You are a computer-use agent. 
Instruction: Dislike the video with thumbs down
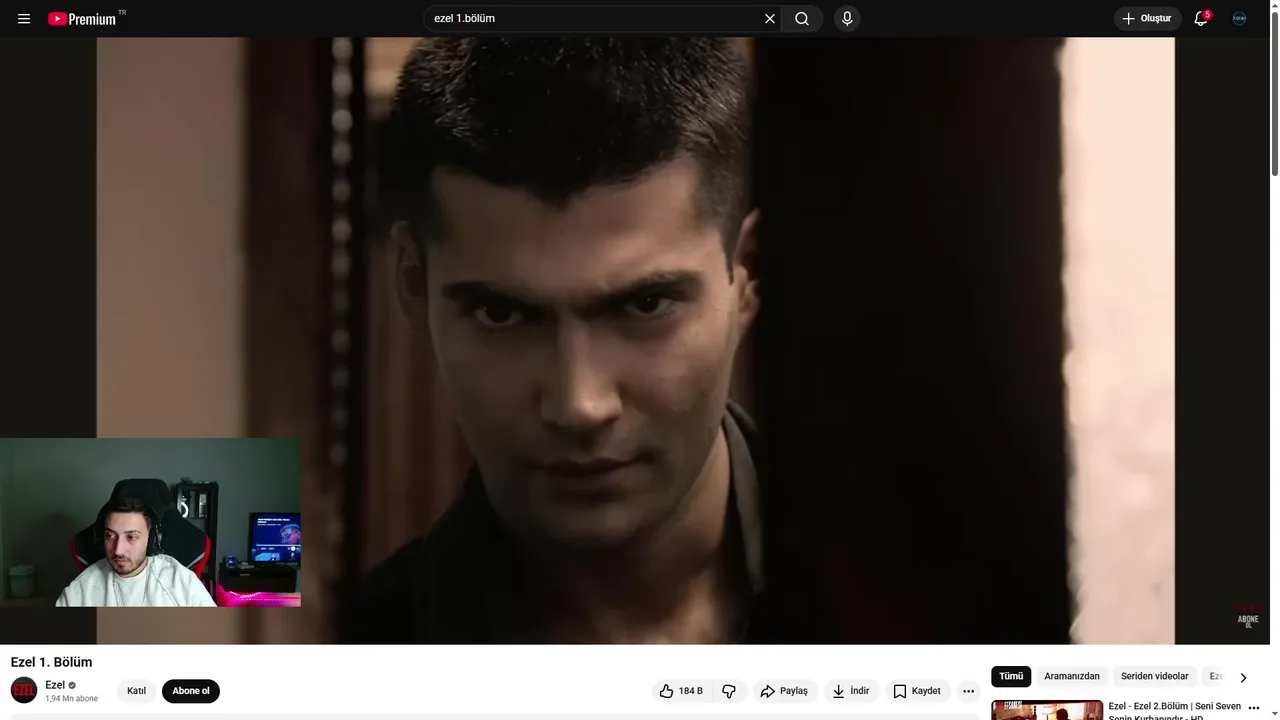pos(729,691)
